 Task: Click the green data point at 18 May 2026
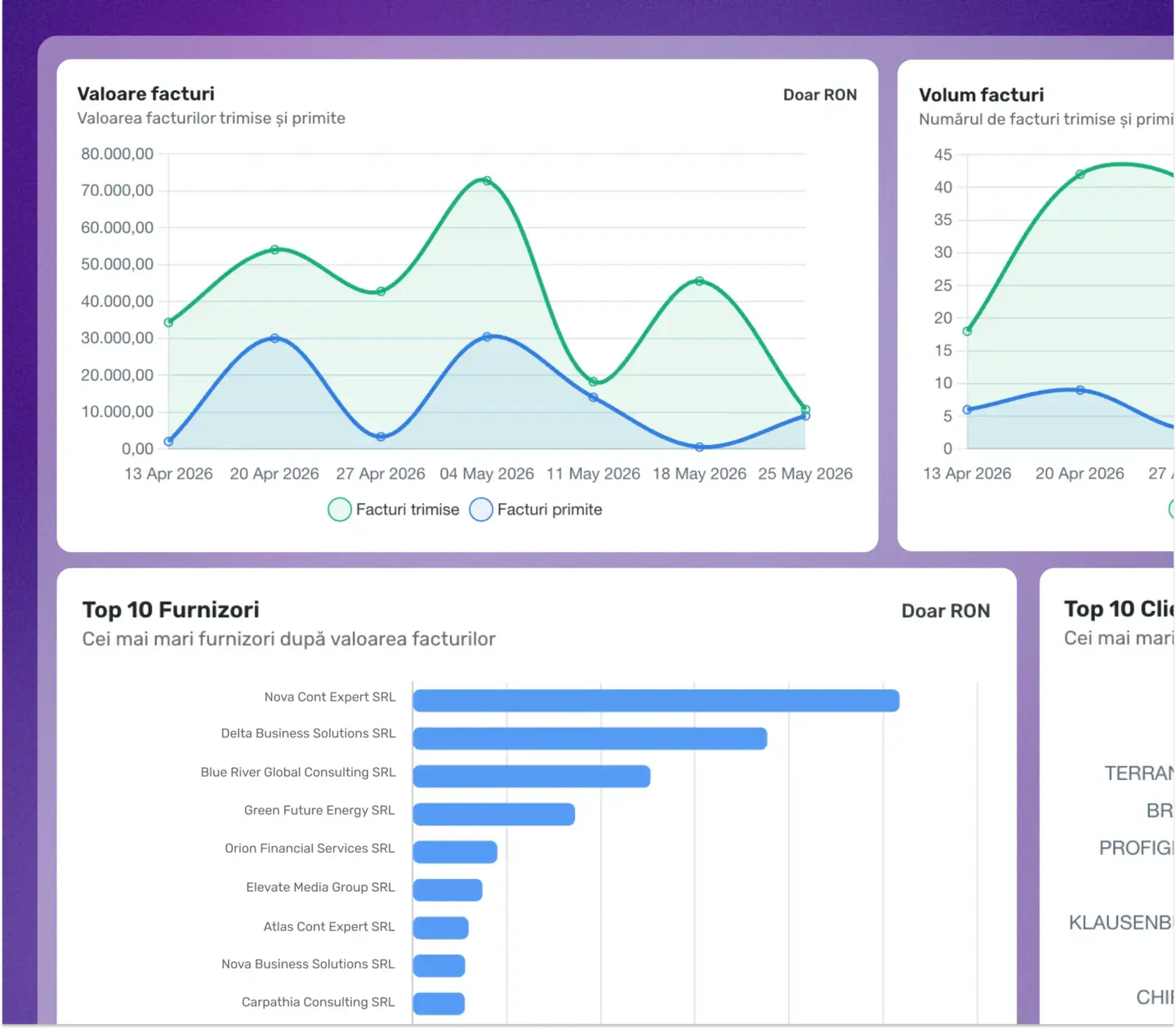click(699, 281)
